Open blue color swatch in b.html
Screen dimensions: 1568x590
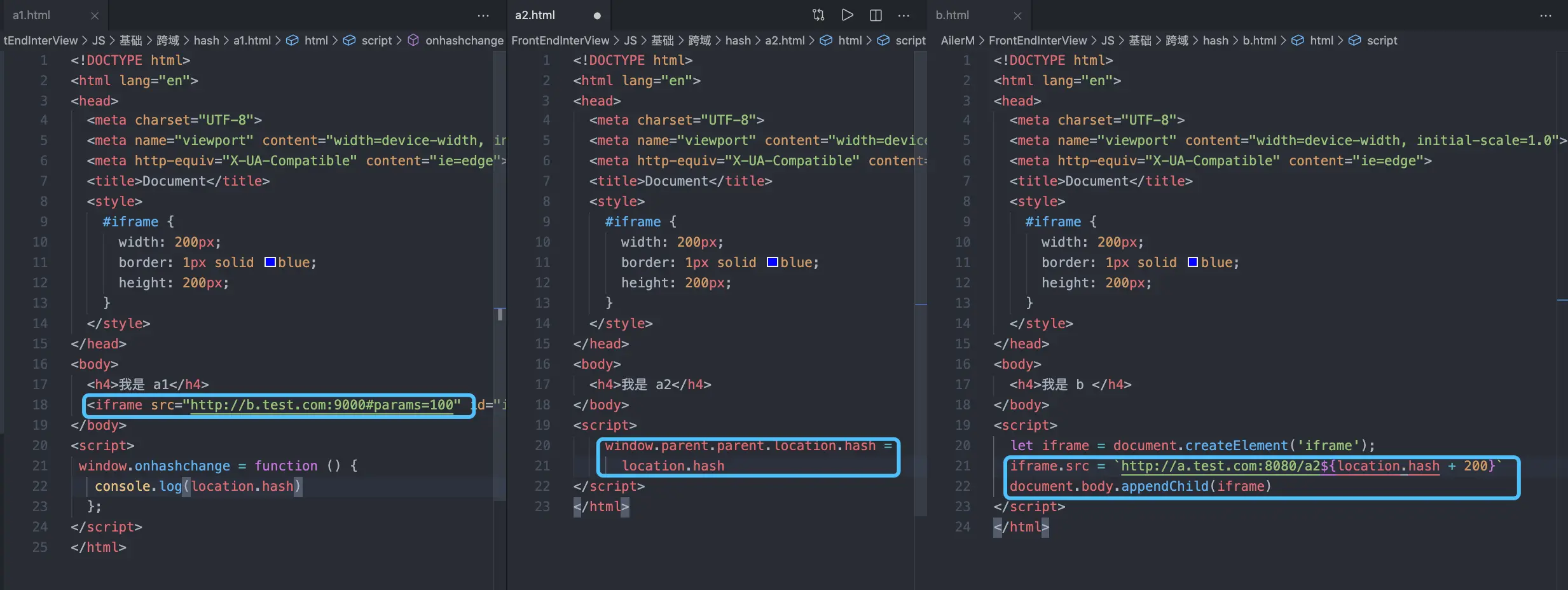tap(1193, 262)
